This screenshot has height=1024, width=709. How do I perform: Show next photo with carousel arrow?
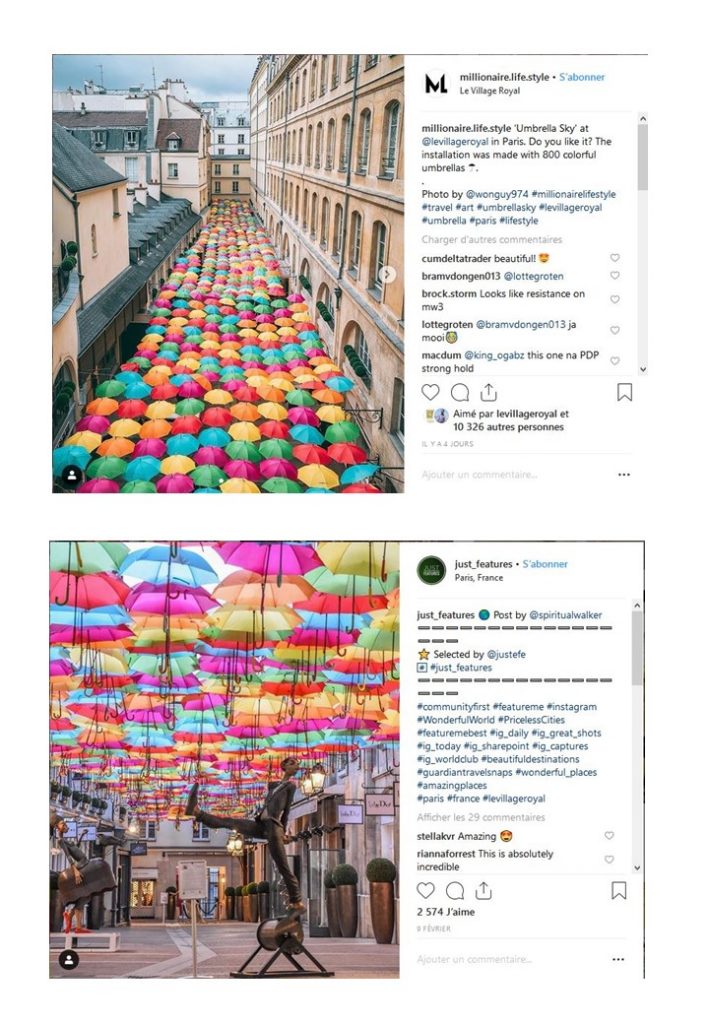388,274
